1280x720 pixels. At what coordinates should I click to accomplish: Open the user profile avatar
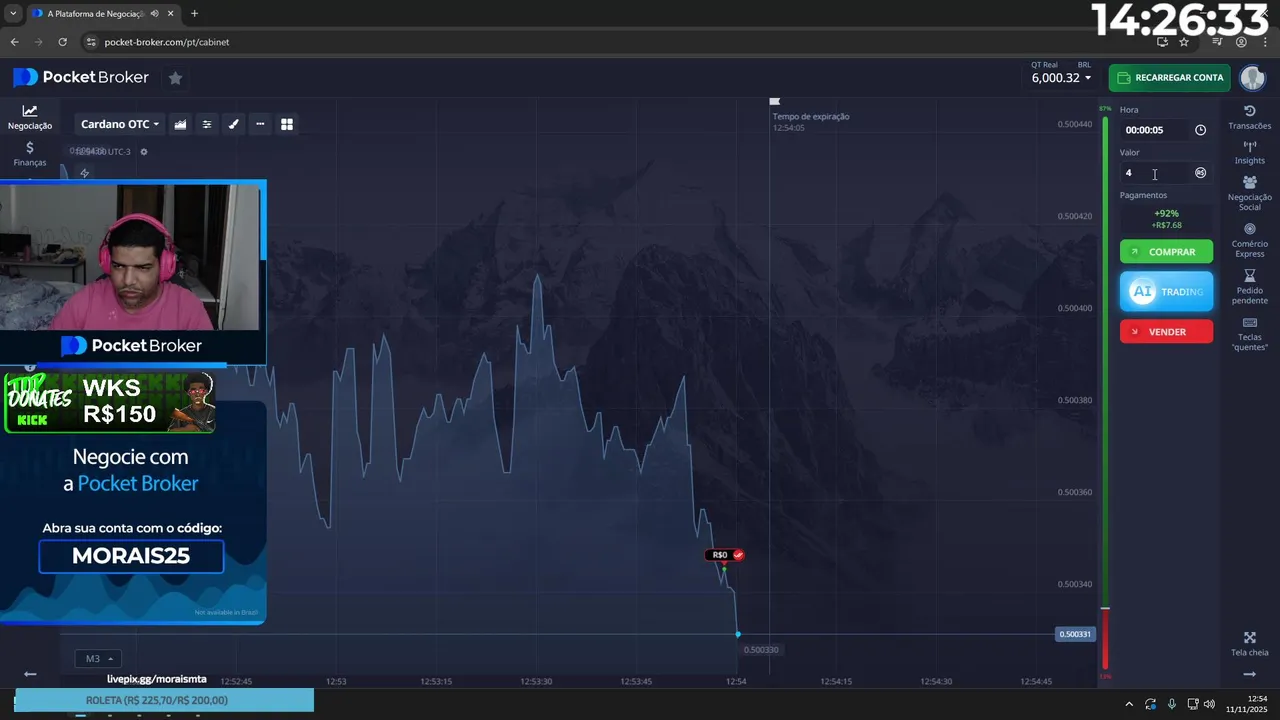tap(1252, 77)
